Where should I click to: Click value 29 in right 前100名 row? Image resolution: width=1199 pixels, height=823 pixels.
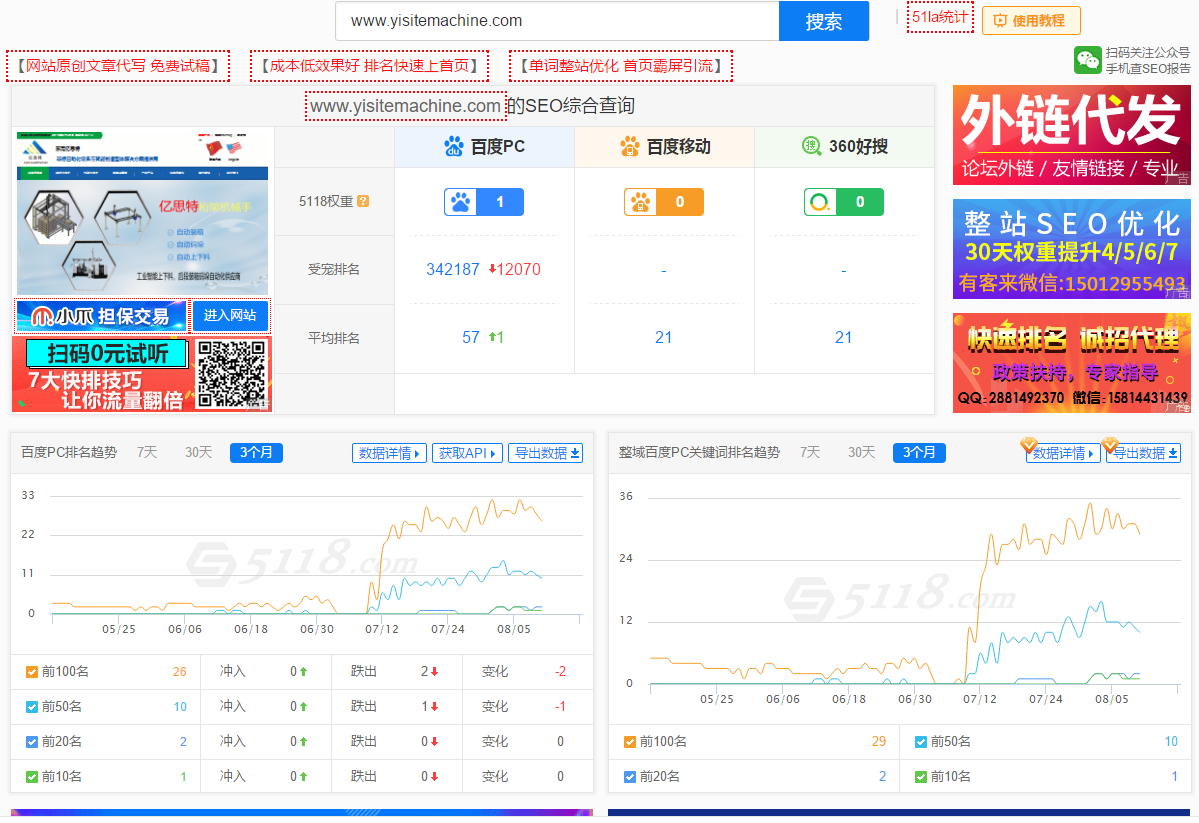pyautogui.click(x=879, y=741)
